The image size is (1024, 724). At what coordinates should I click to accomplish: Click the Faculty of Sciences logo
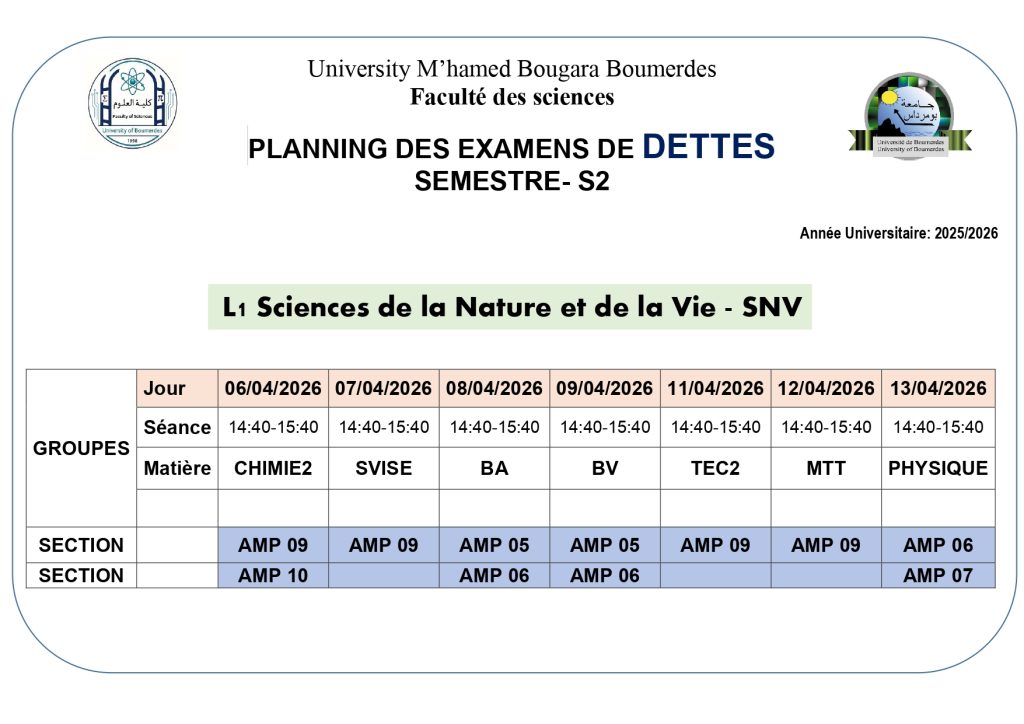[x=133, y=104]
